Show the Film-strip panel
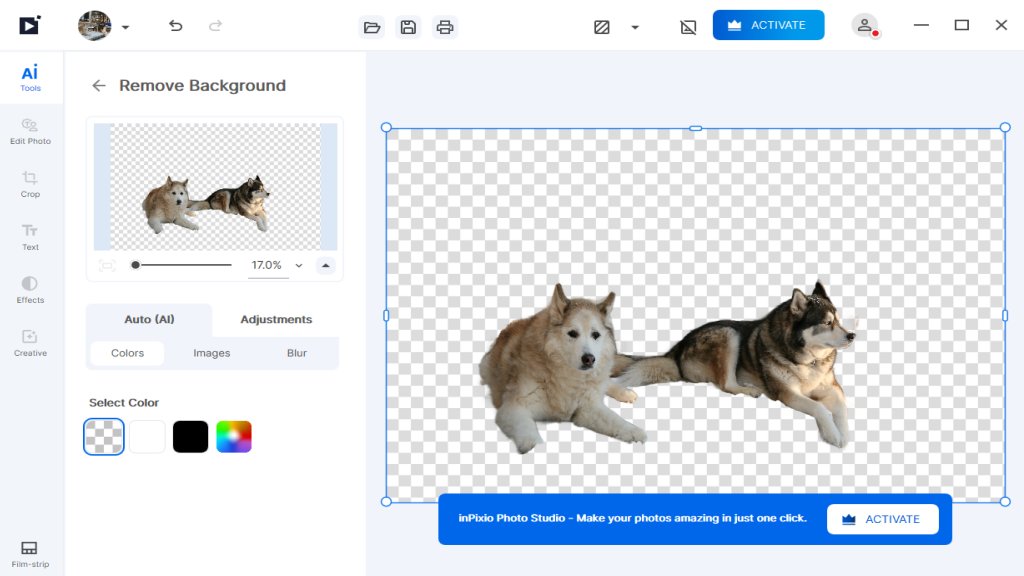The height and width of the screenshot is (576, 1024). pyautogui.click(x=30, y=553)
